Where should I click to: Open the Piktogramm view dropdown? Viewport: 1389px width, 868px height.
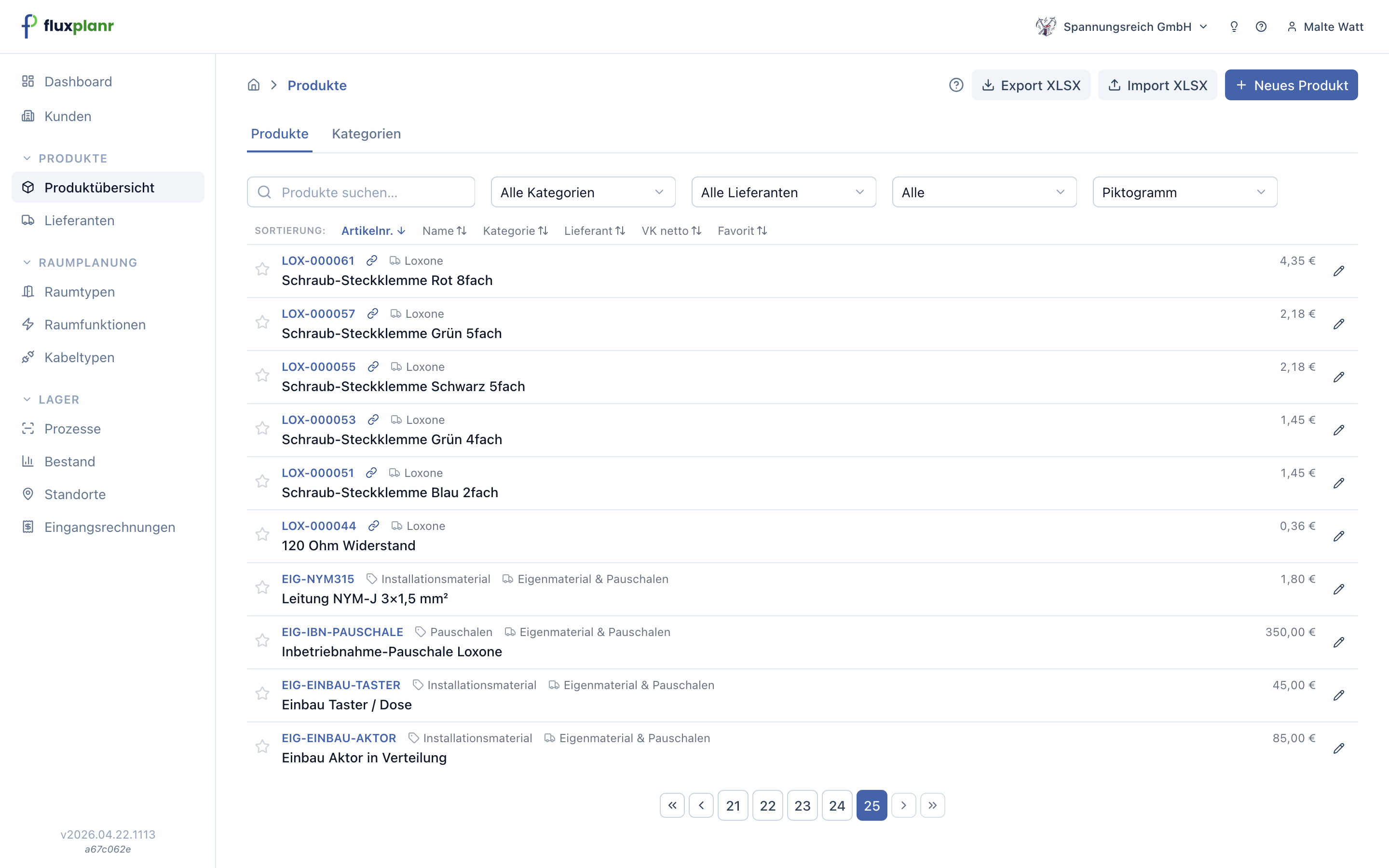pyautogui.click(x=1185, y=192)
